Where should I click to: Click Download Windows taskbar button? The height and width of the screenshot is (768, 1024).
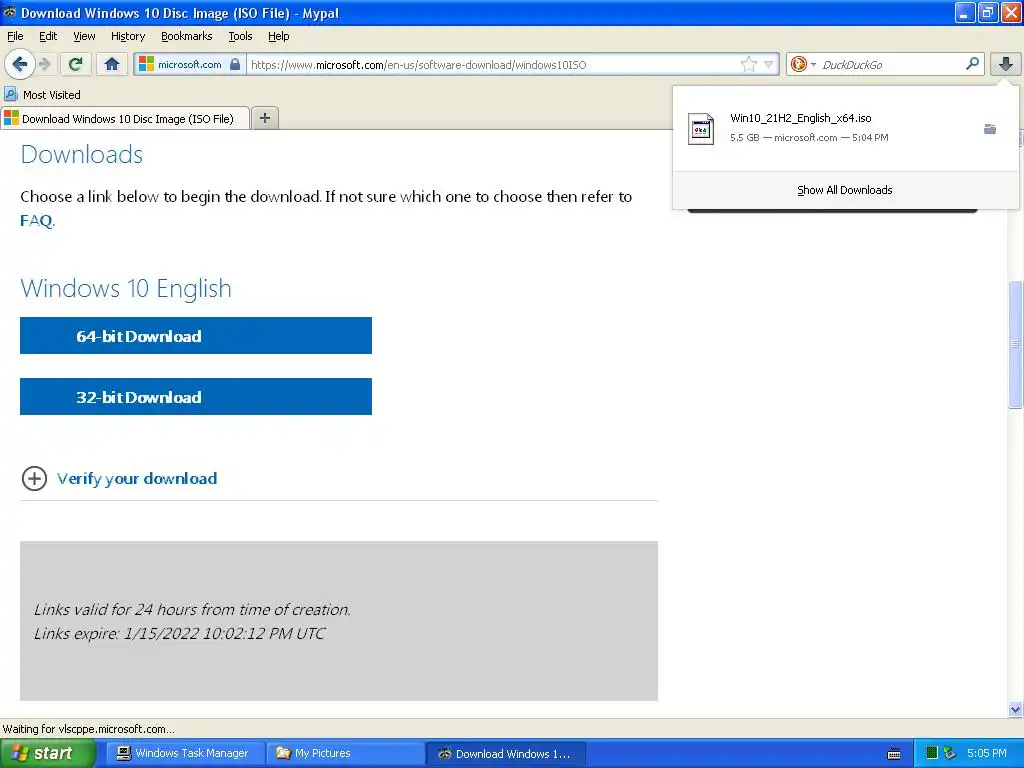(x=505, y=753)
